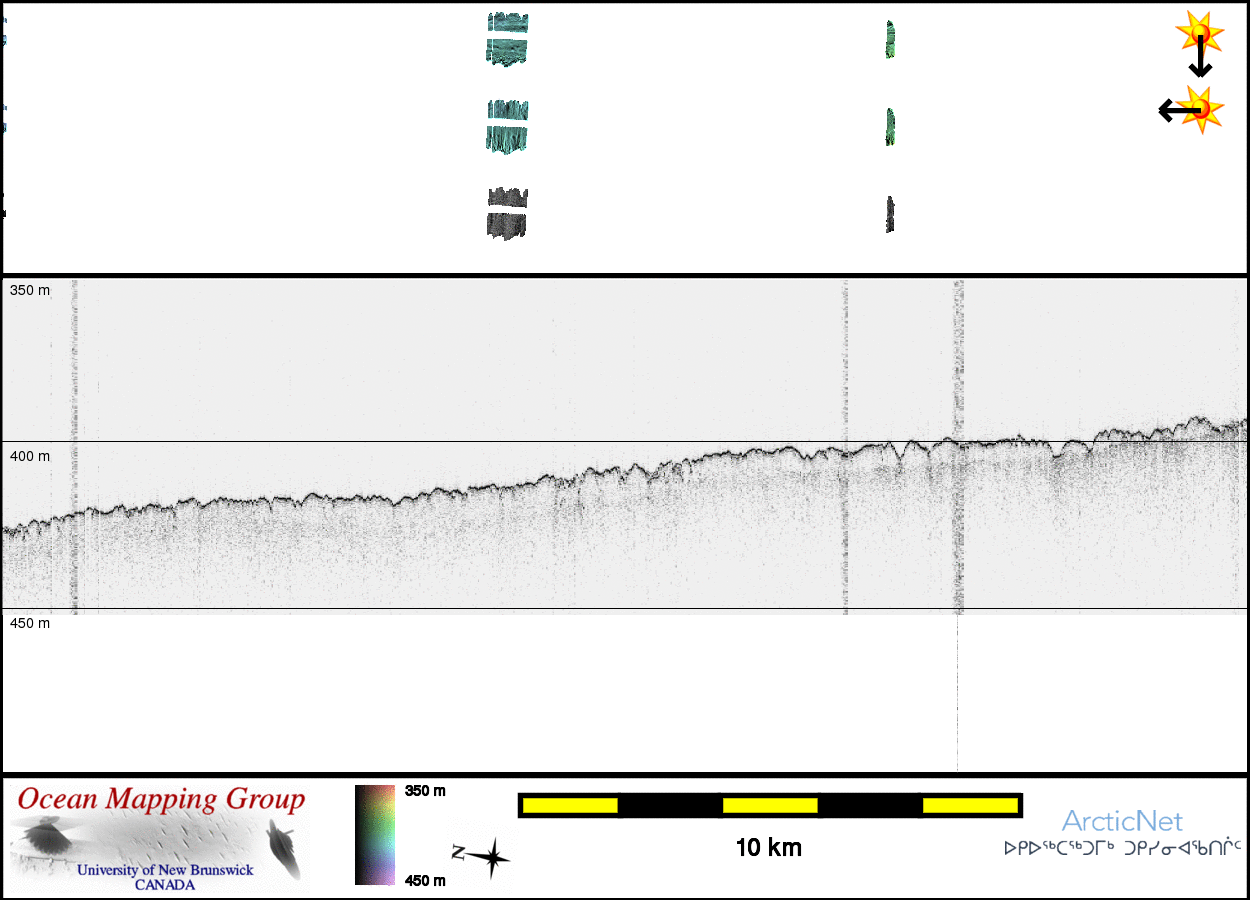This screenshot has height=900, width=1250.
Task: Click the yellow and black scale bar
Action: tap(769, 805)
